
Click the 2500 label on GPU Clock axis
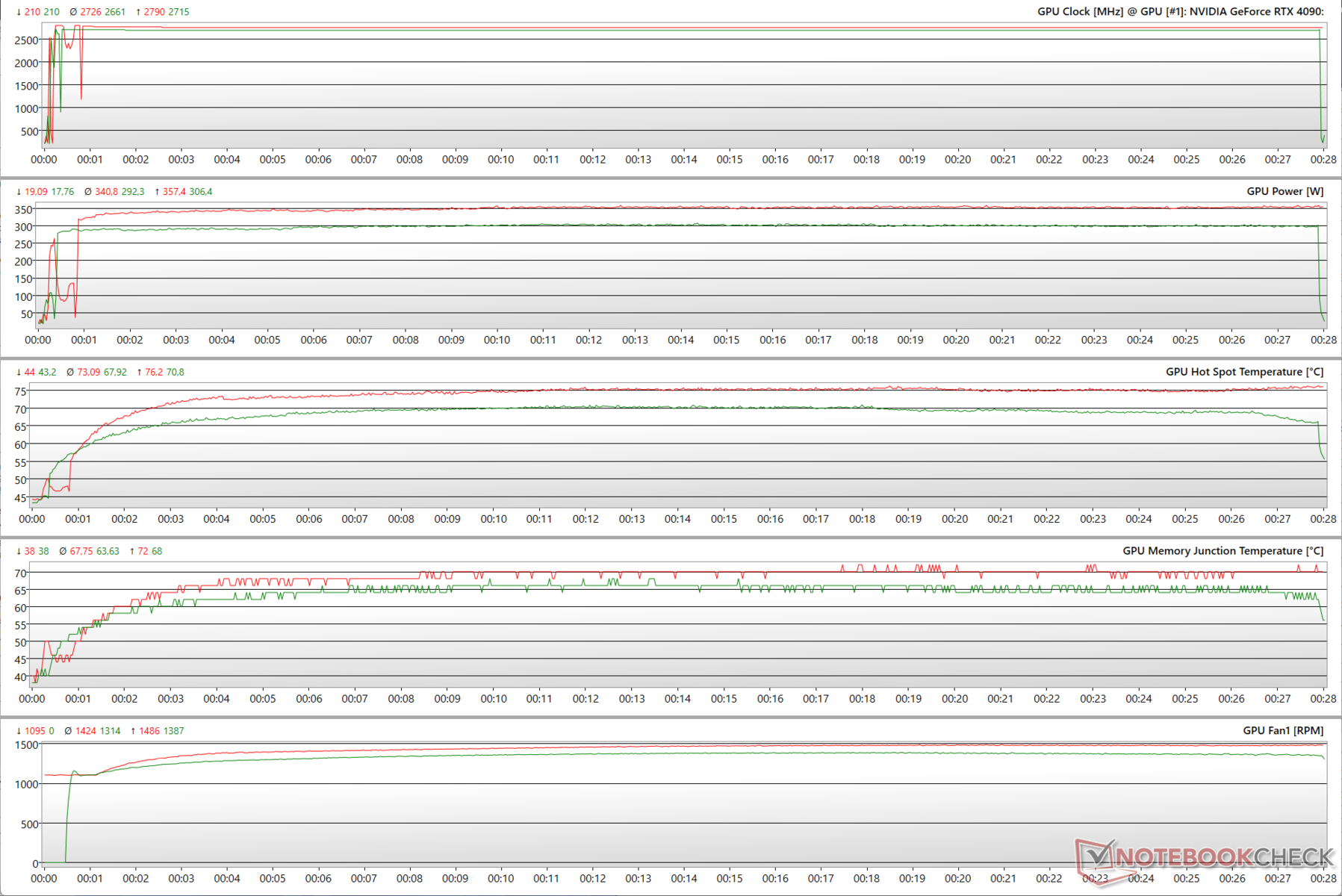26,40
